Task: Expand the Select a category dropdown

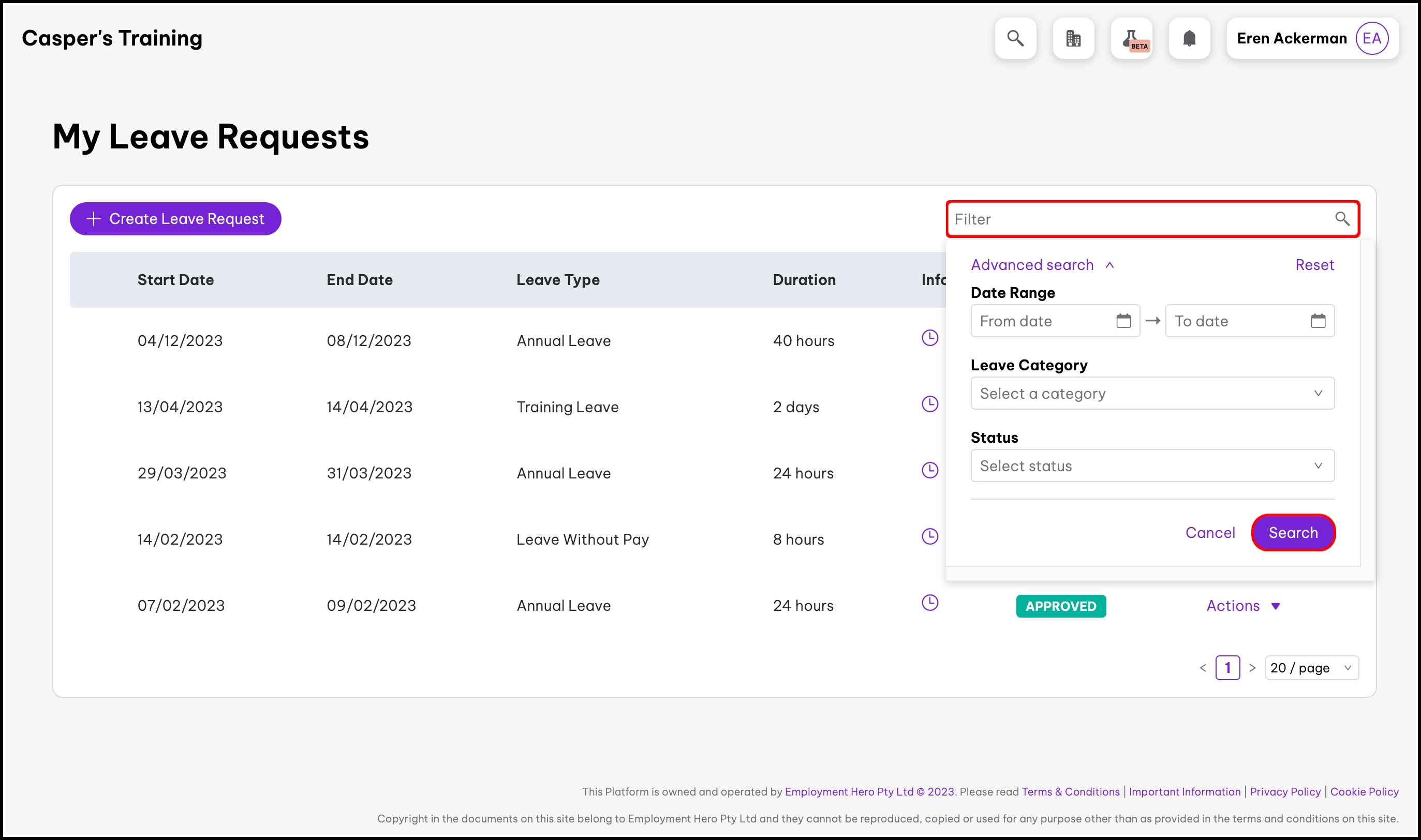Action: (x=1152, y=394)
